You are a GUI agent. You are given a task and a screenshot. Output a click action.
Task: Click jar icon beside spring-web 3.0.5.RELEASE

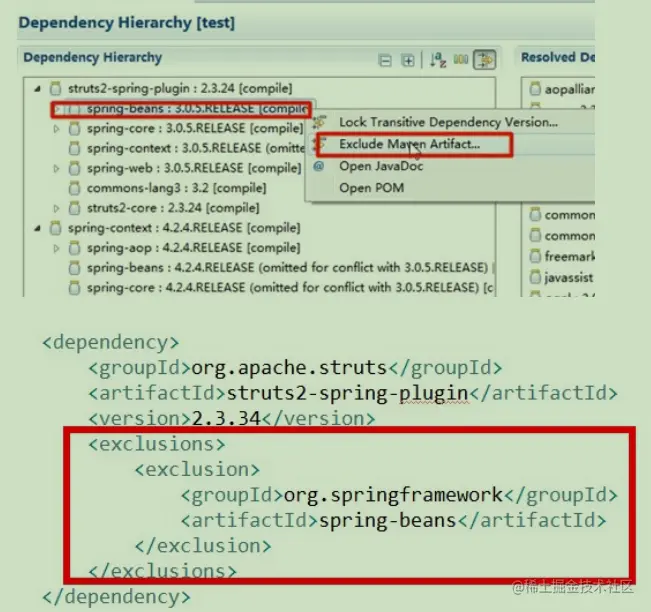[x=74, y=168]
